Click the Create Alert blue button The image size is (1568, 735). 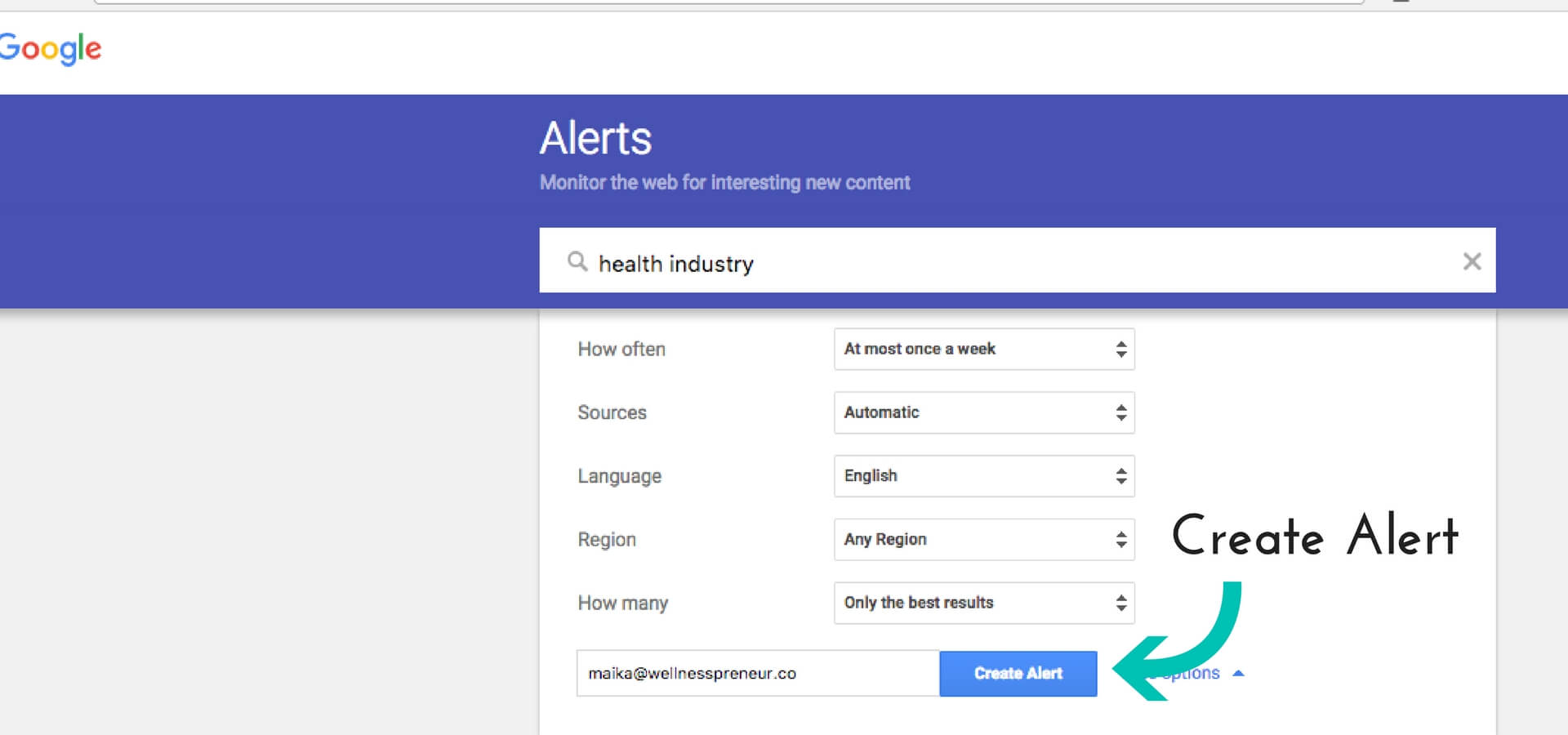point(1018,674)
